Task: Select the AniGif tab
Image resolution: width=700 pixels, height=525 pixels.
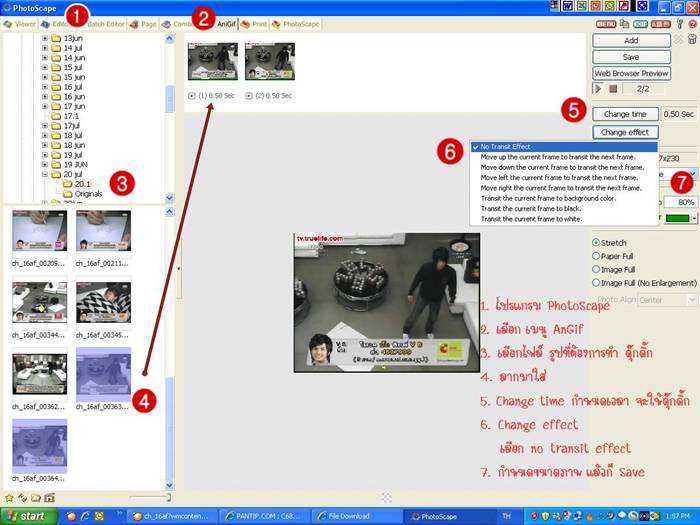Action: tap(226, 24)
